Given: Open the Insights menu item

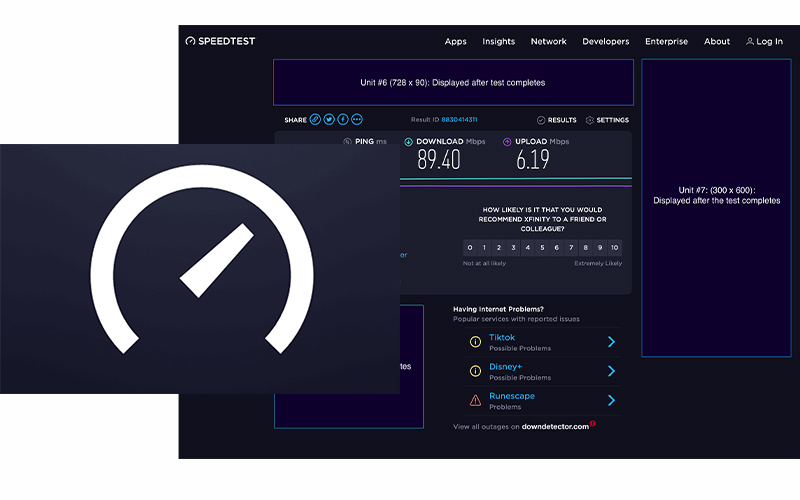Looking at the screenshot, I should [498, 41].
